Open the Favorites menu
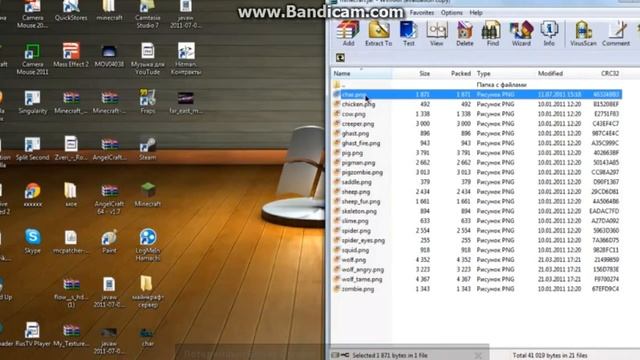Image resolution: width=640 pixels, height=360 pixels. tap(422, 13)
